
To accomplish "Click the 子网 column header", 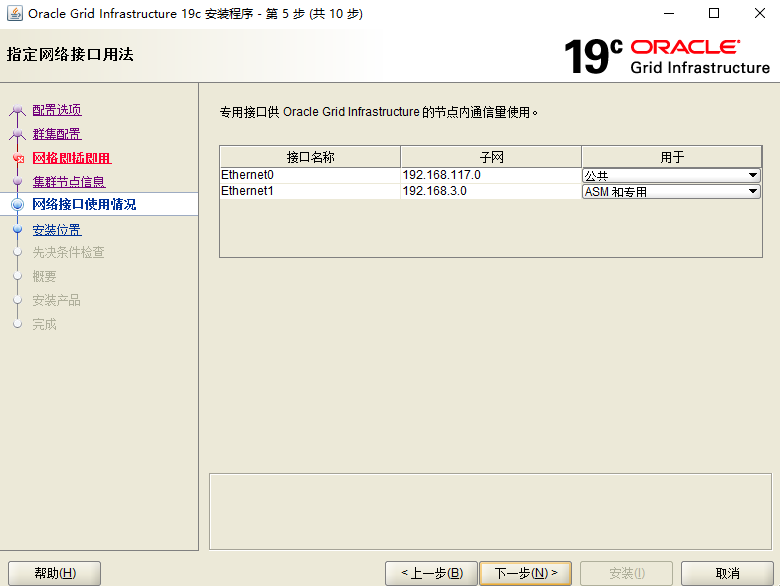I will [490, 157].
